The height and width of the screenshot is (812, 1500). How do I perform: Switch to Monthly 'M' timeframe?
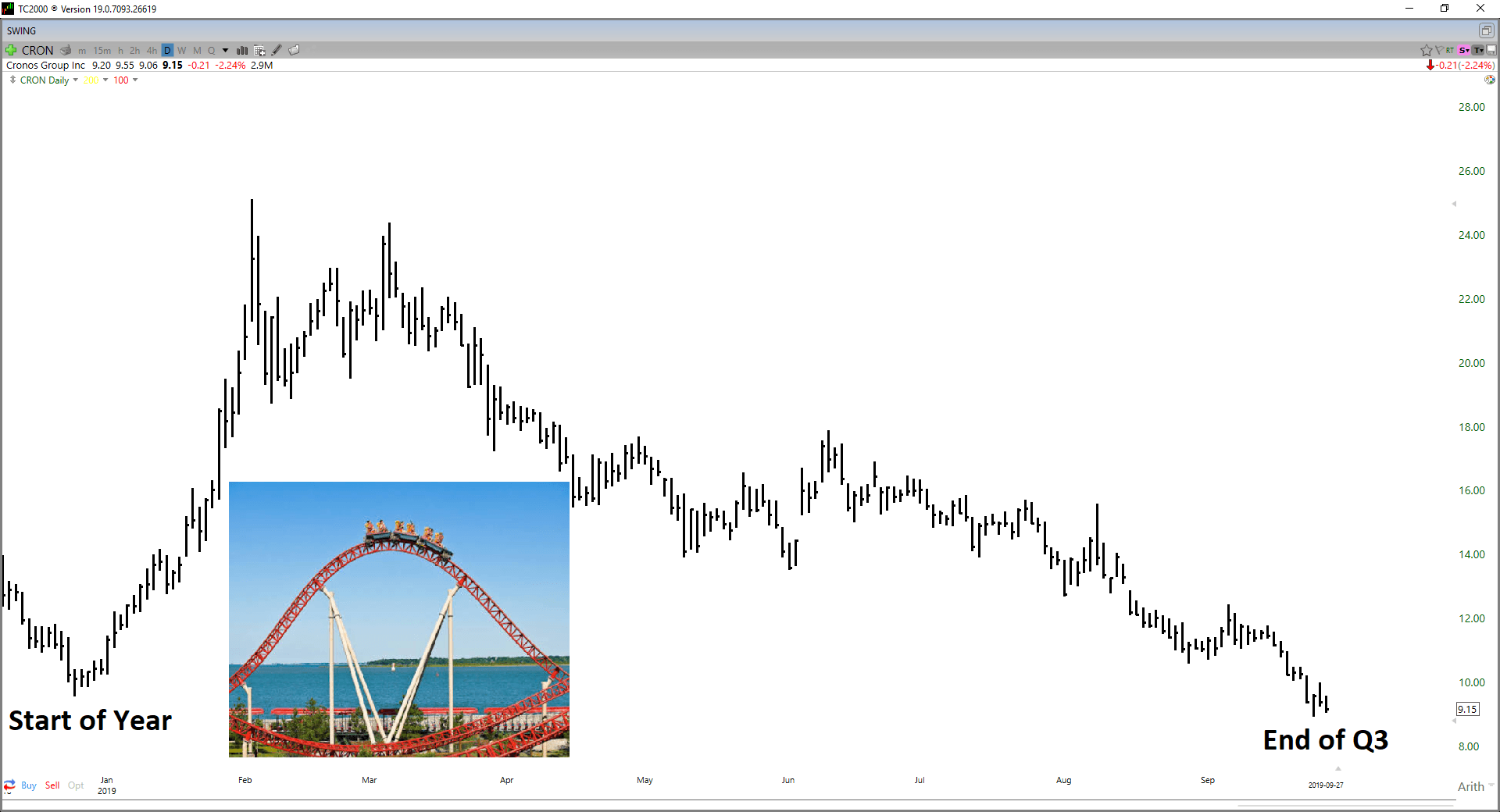[x=197, y=50]
